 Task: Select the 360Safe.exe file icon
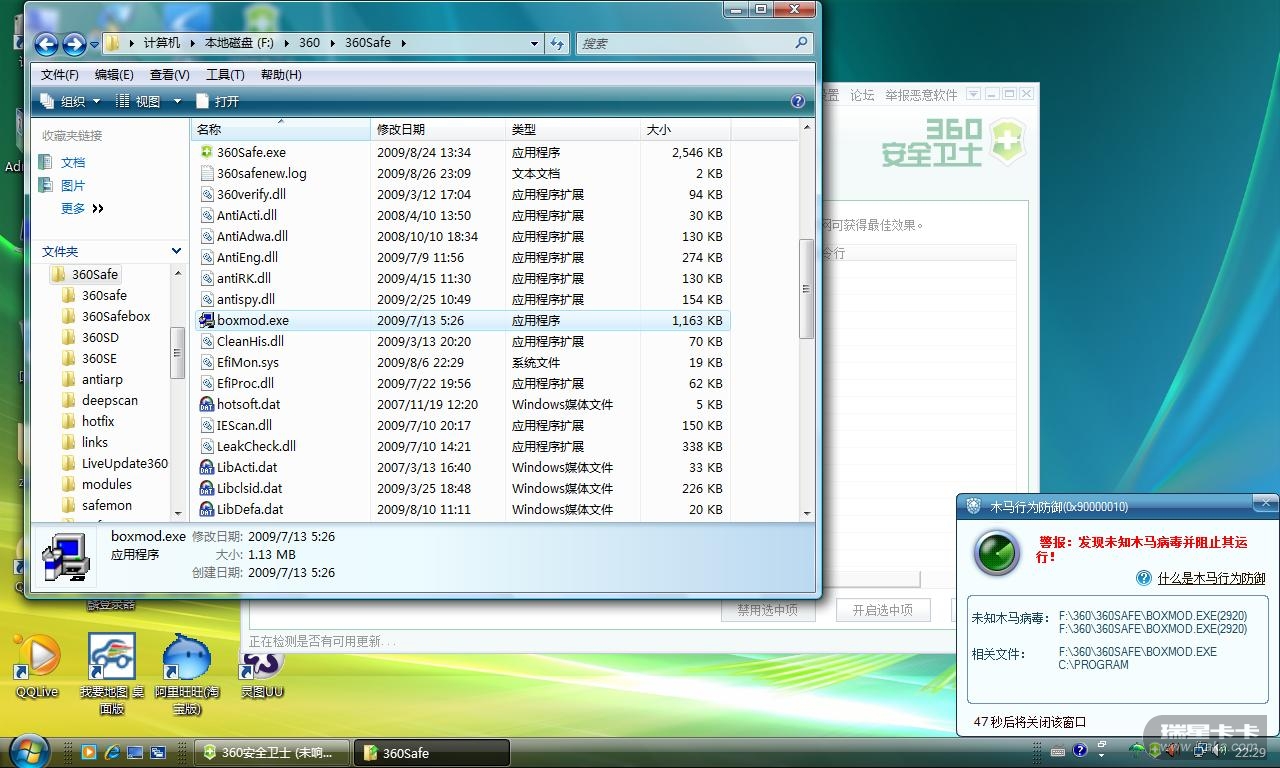(207, 152)
